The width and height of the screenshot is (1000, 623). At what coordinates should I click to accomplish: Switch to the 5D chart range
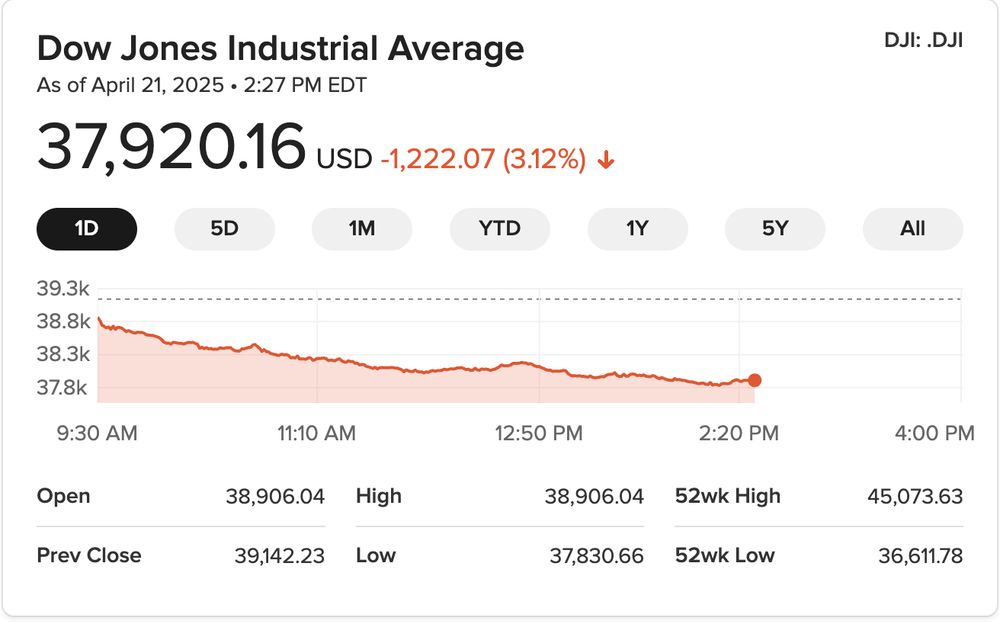pyautogui.click(x=224, y=229)
